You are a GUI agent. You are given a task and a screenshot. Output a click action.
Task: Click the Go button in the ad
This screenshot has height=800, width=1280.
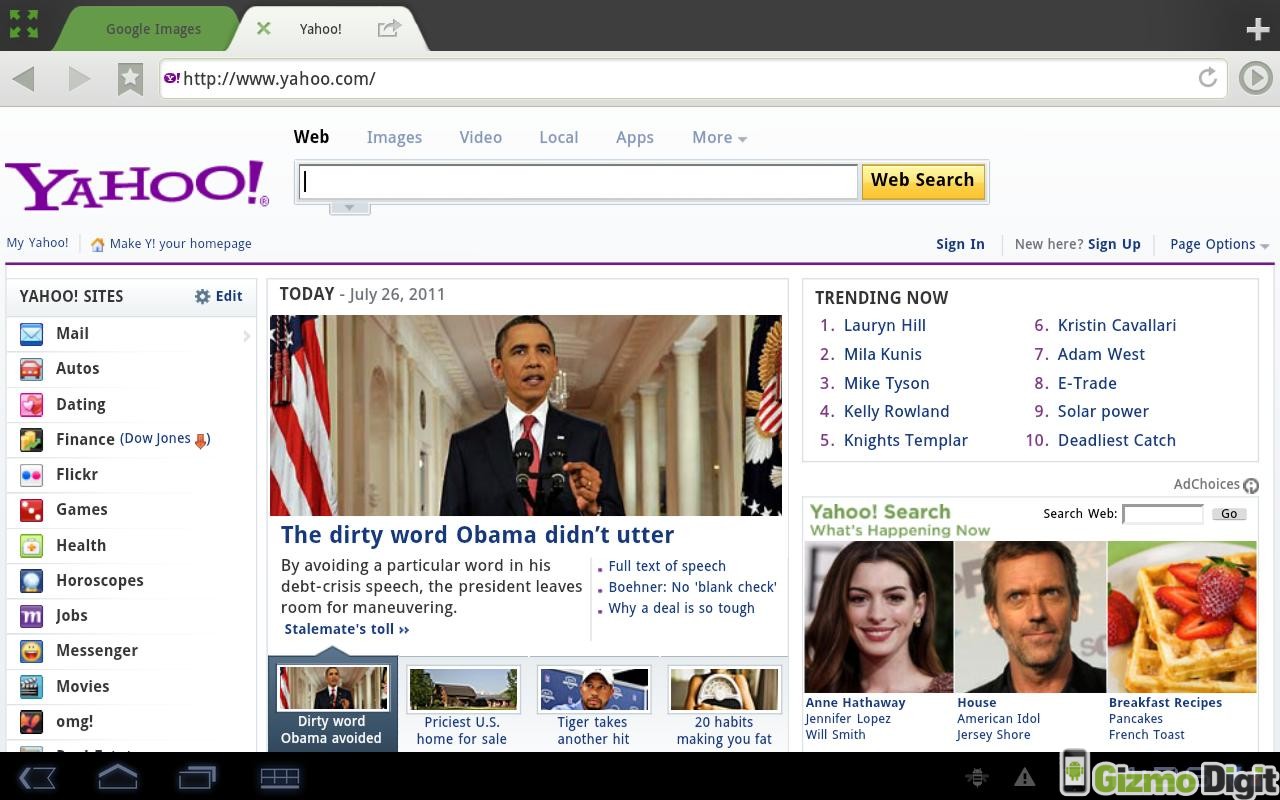[x=1229, y=514]
